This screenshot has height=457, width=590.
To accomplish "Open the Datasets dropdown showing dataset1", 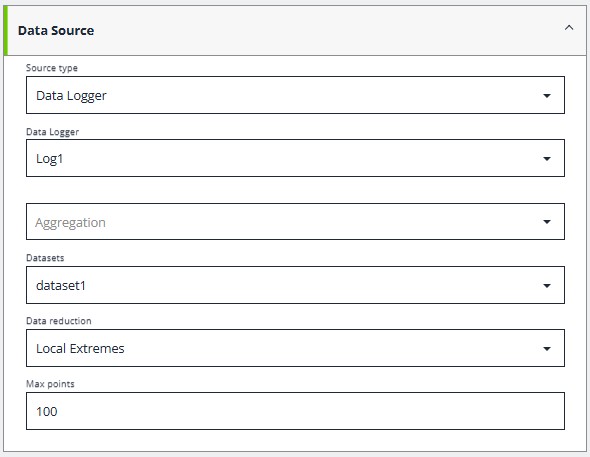I will pyautogui.click(x=295, y=285).
